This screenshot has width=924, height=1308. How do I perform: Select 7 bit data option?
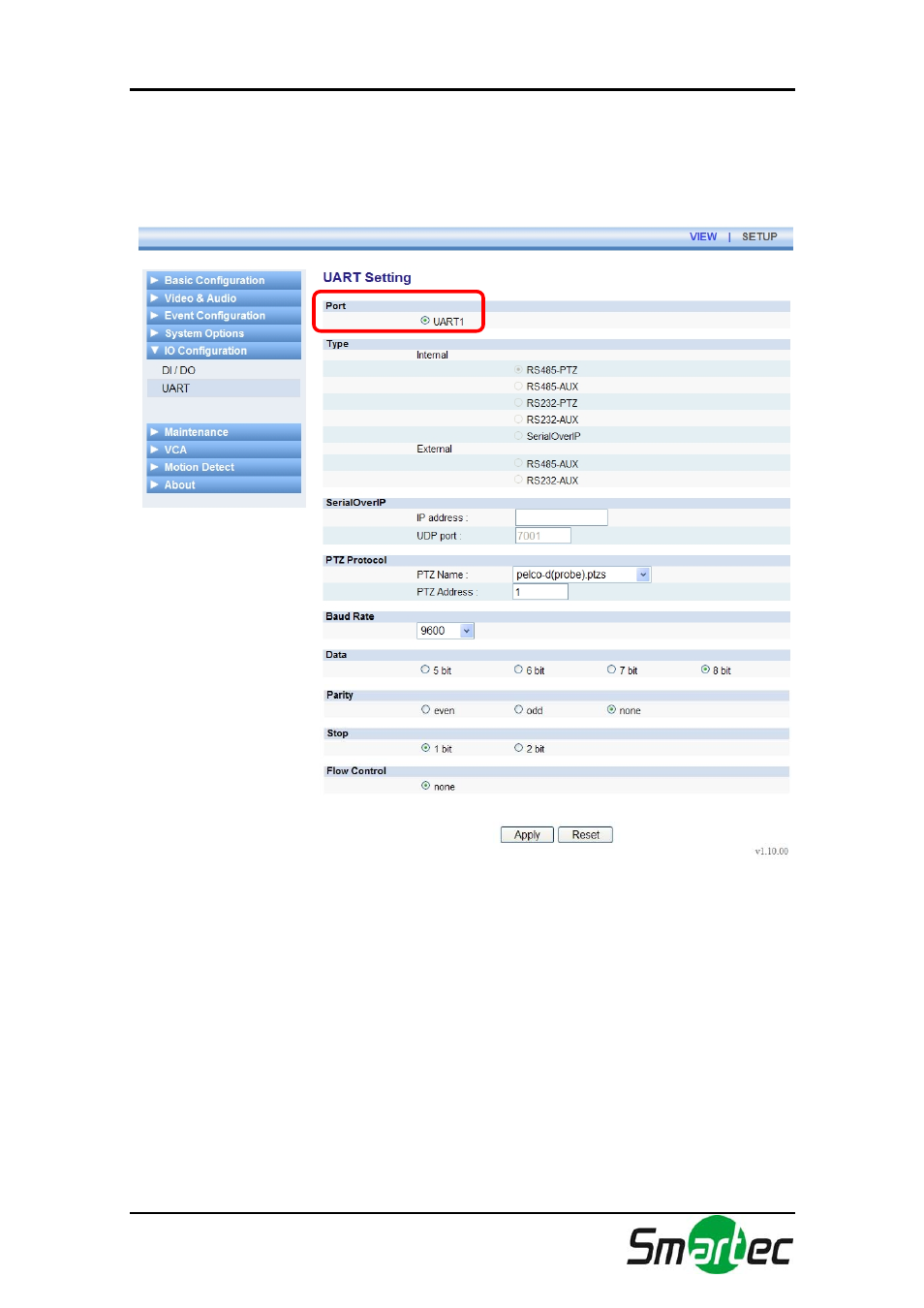pyautogui.click(x=611, y=670)
